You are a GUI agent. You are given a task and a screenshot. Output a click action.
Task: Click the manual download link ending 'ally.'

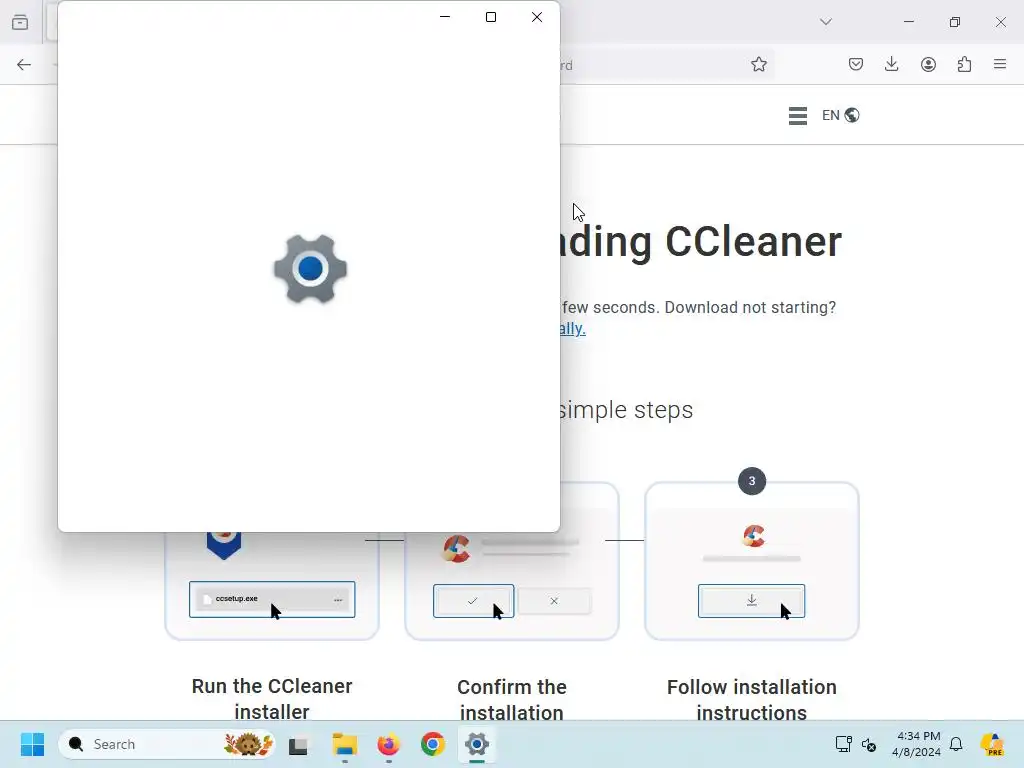(573, 328)
